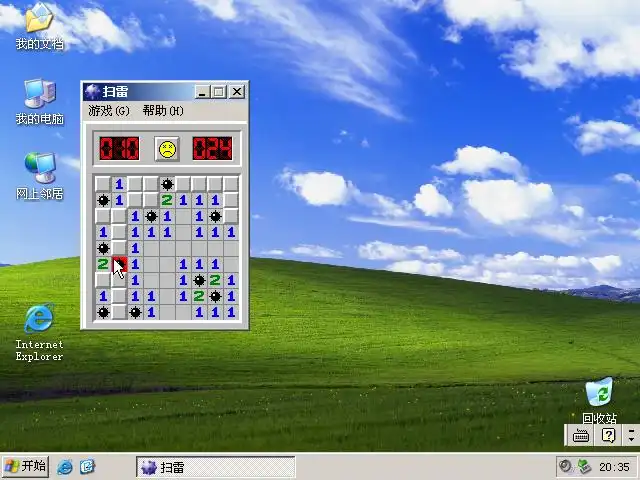Click the bottom-row mine left of a 1

click(135, 313)
